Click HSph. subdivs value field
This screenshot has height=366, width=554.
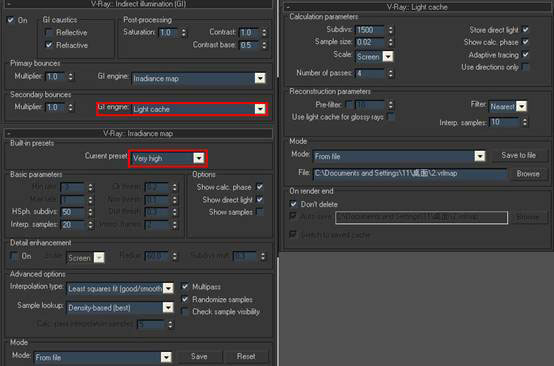72,212
